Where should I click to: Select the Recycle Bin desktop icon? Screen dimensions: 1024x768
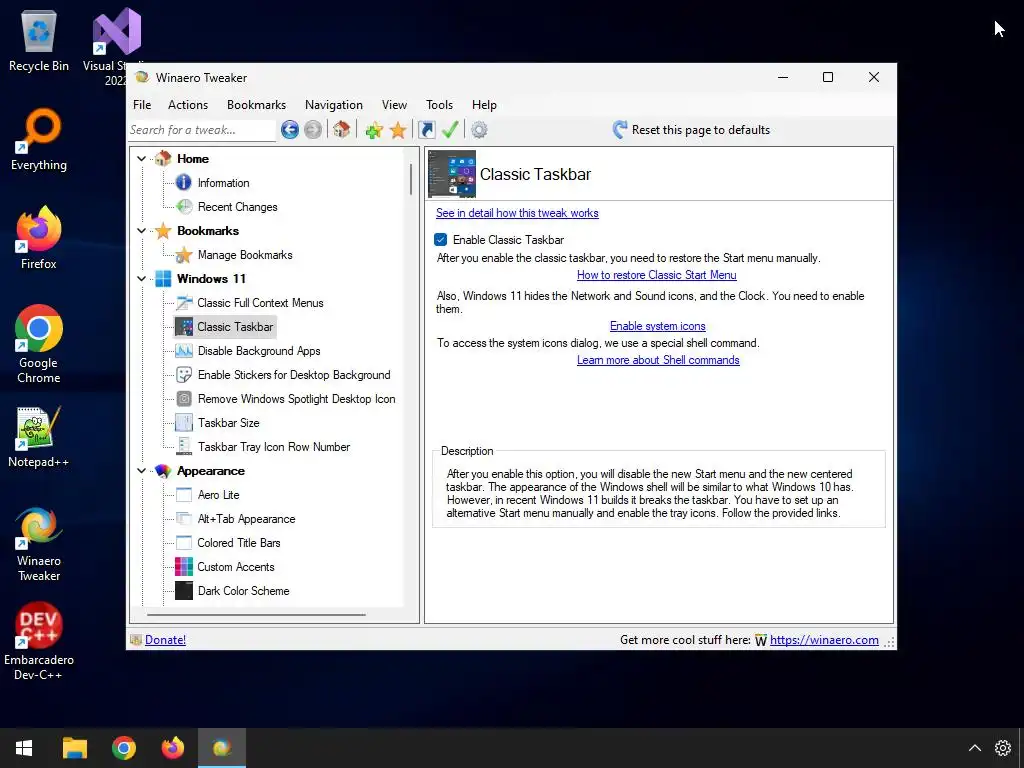click(39, 40)
